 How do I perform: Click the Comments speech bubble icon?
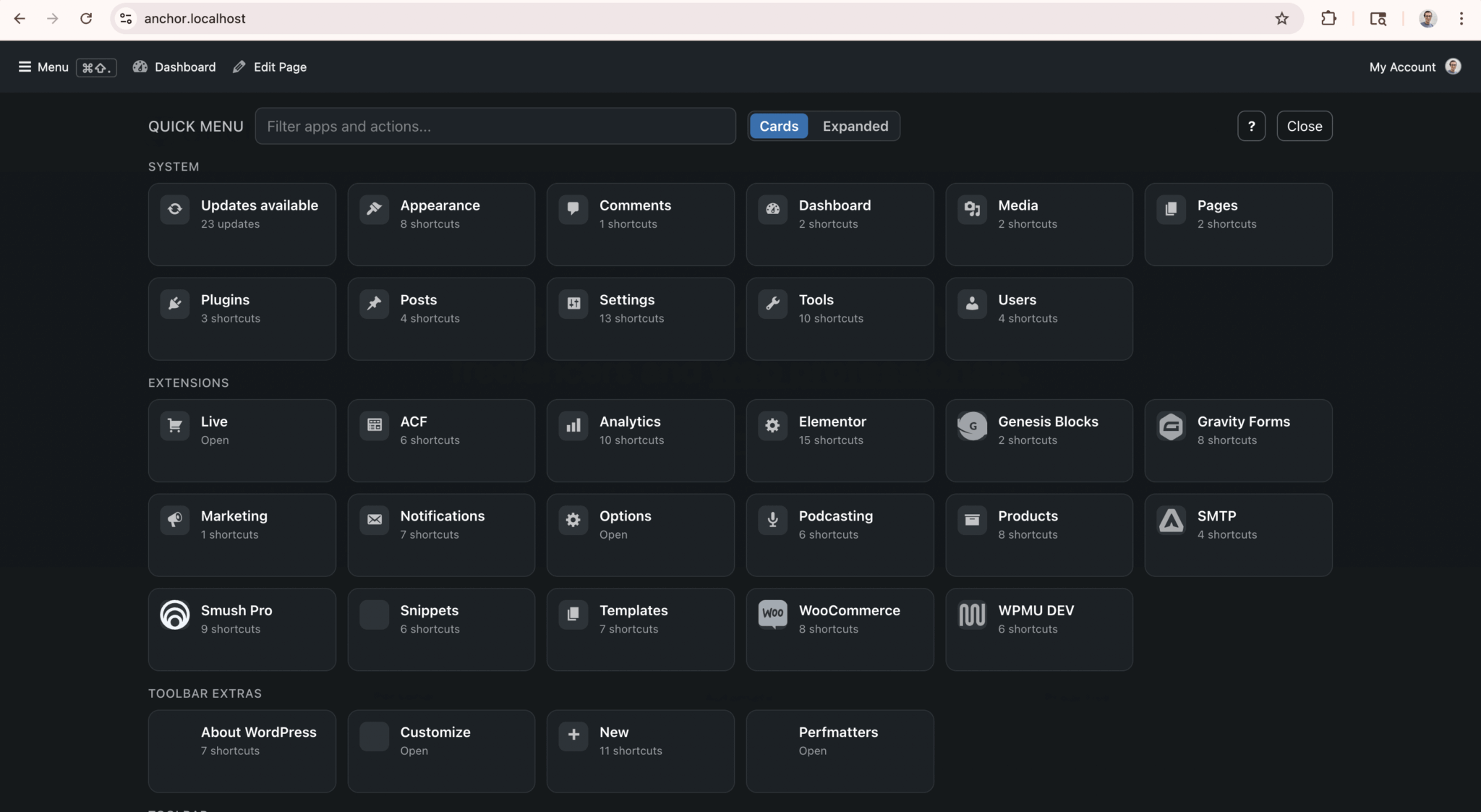pyautogui.click(x=573, y=209)
